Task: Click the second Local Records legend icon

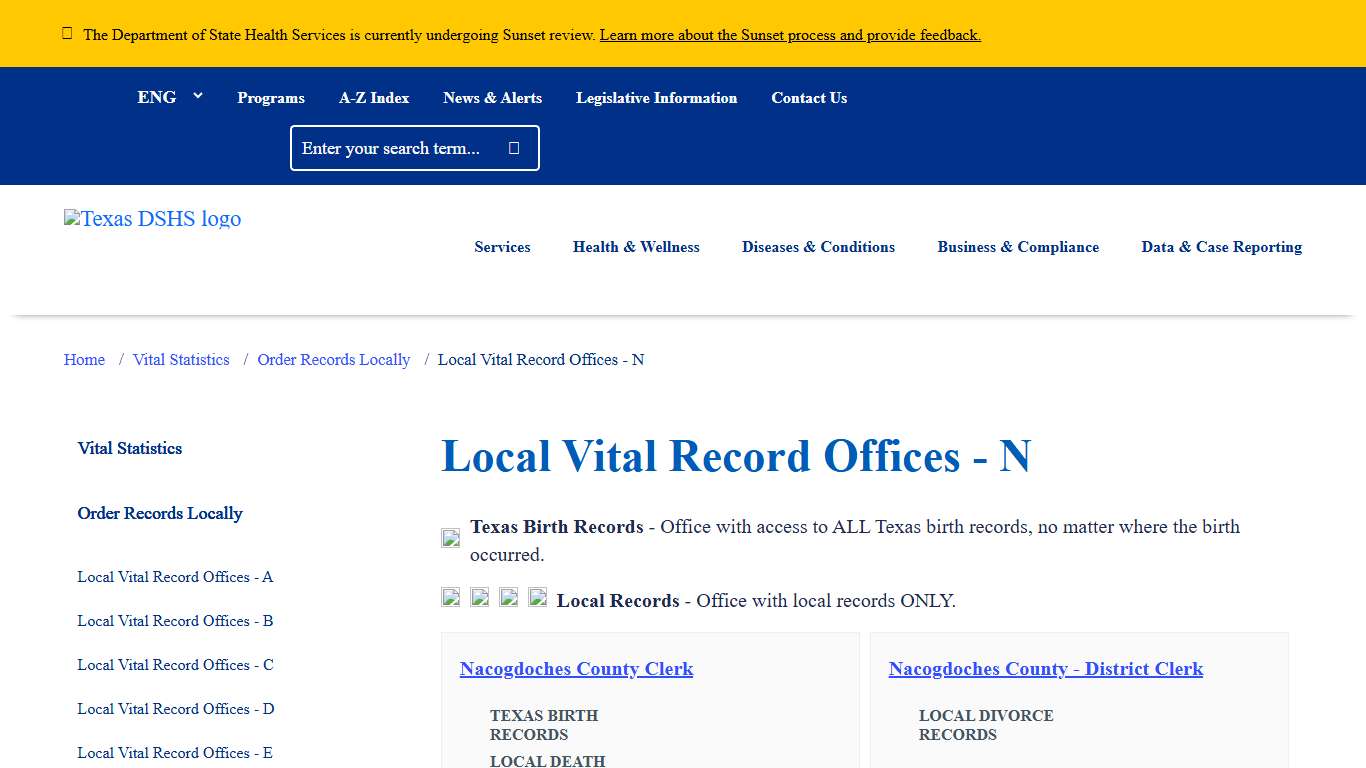Action: point(479,597)
